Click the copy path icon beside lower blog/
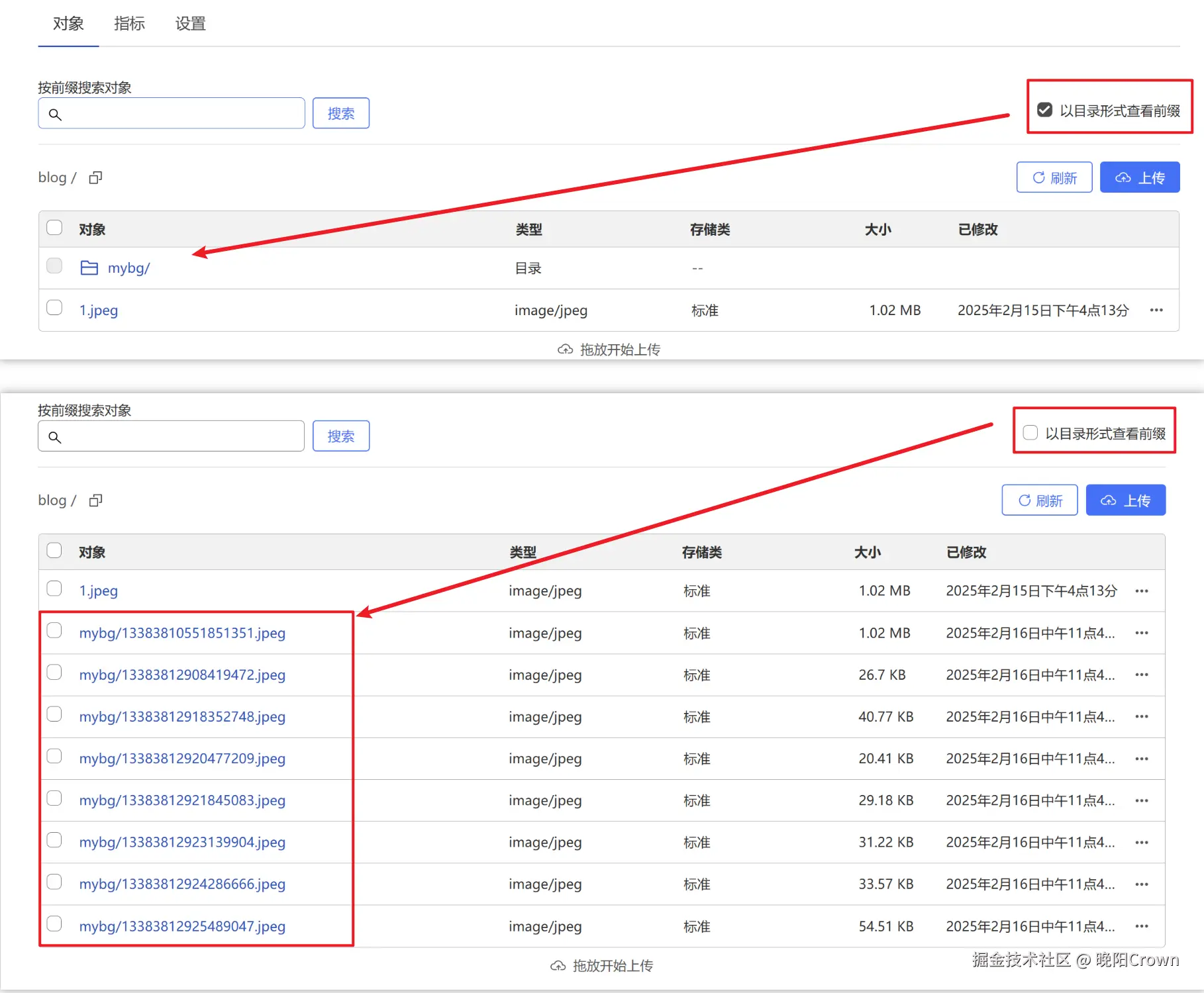 (x=96, y=500)
